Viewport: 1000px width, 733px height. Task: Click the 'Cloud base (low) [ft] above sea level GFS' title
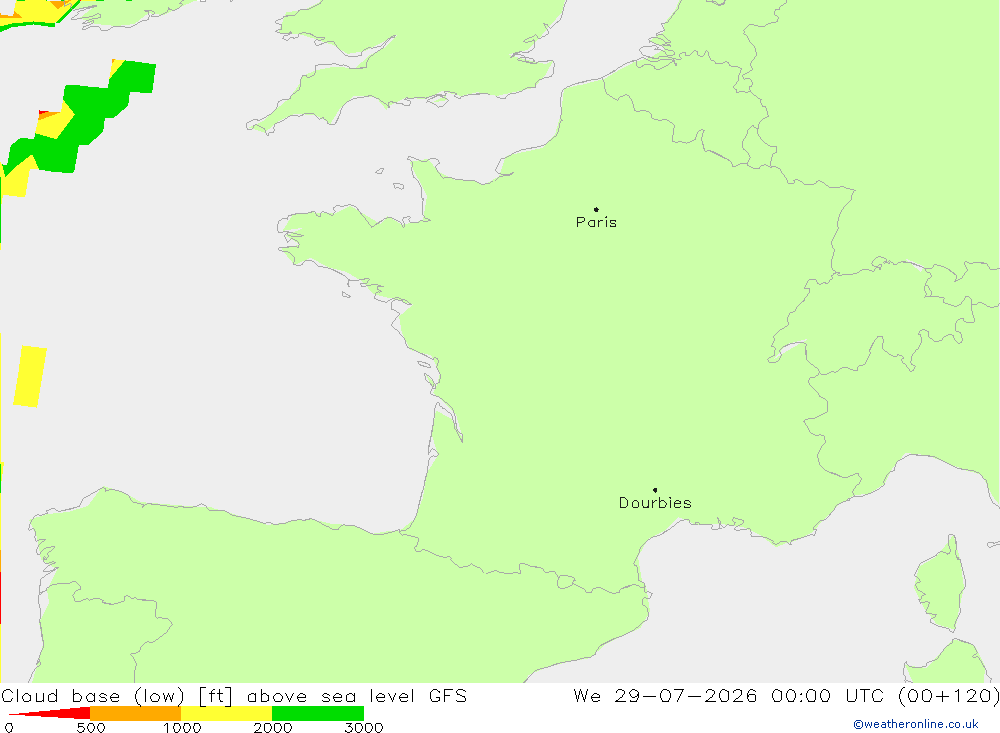(234, 695)
